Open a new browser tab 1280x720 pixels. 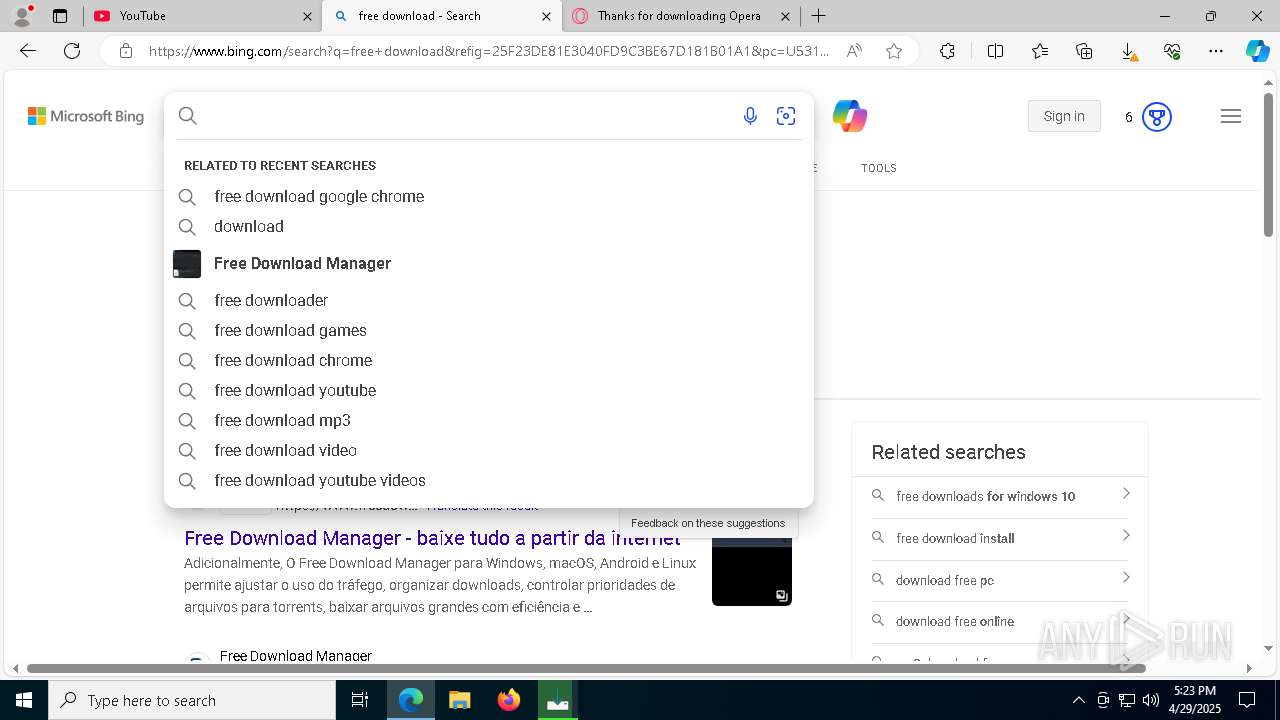pyautogui.click(x=818, y=16)
